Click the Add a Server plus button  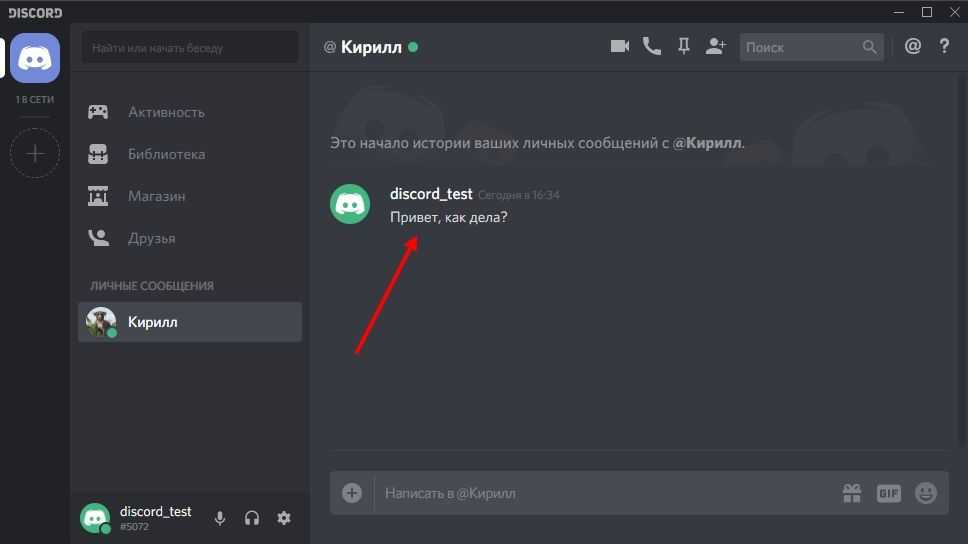(35, 154)
